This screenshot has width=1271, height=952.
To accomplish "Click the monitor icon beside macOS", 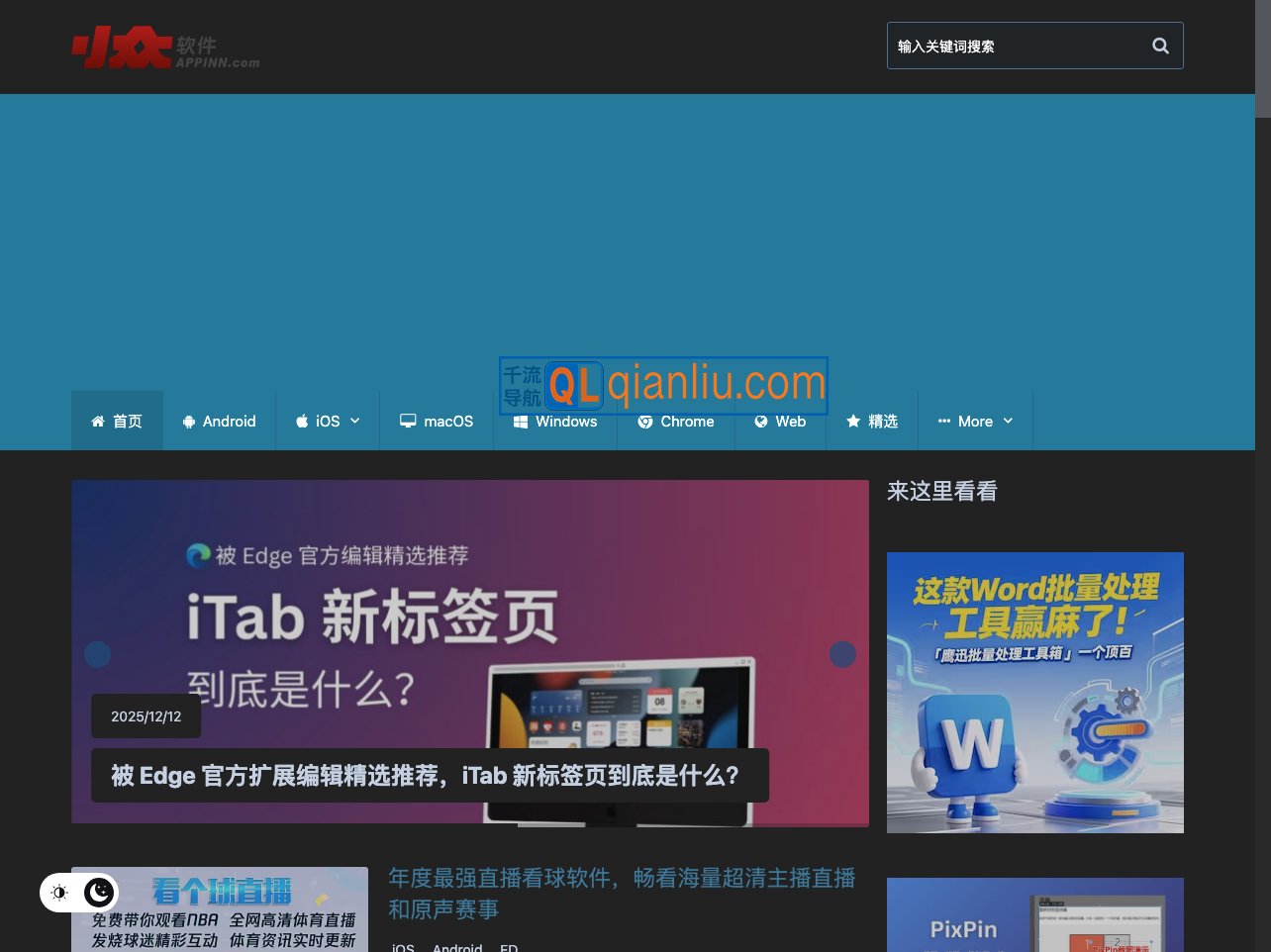I will (407, 421).
